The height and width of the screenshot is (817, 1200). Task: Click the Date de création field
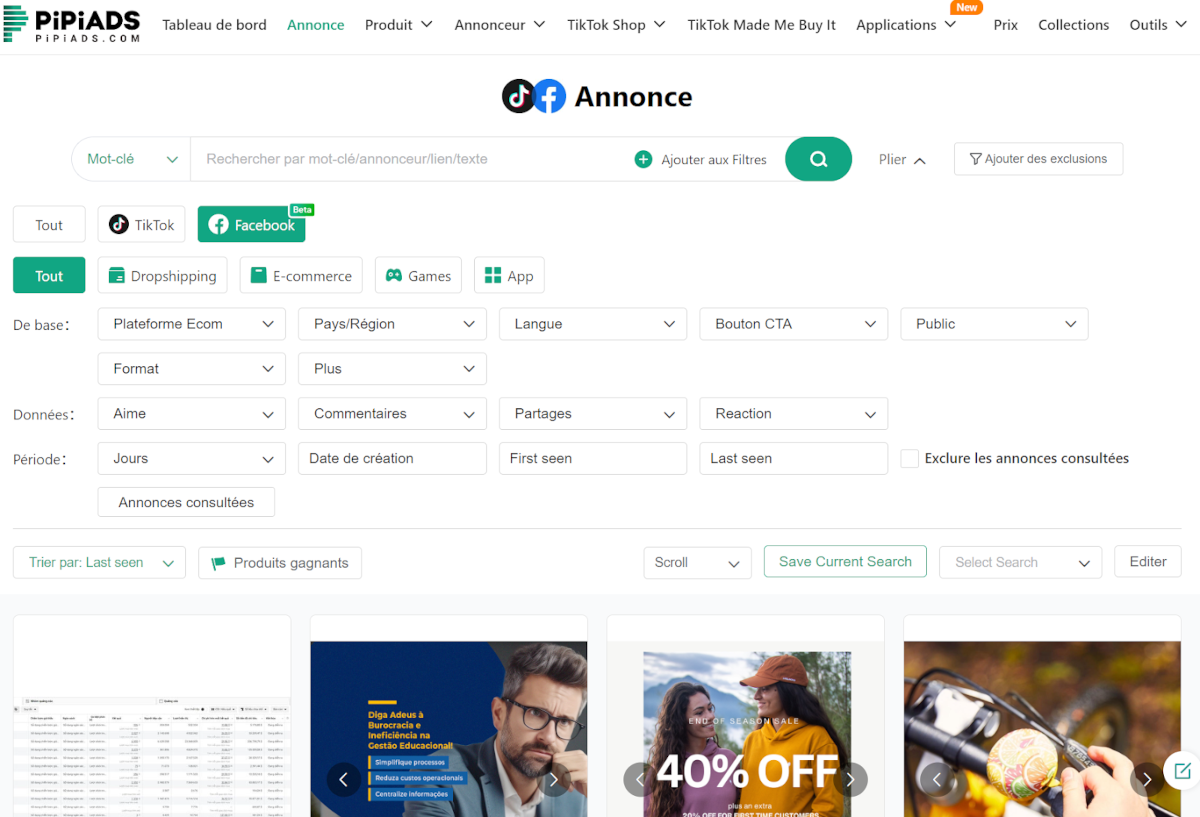pyautogui.click(x=392, y=459)
